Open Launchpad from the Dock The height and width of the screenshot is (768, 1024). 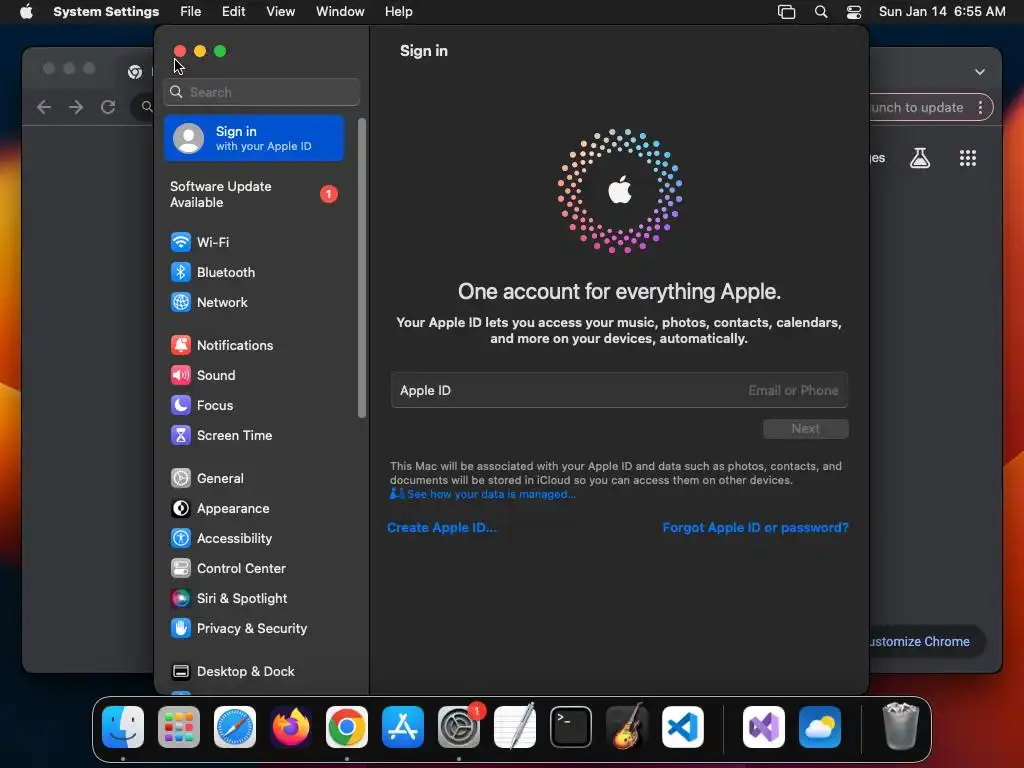coord(179,727)
